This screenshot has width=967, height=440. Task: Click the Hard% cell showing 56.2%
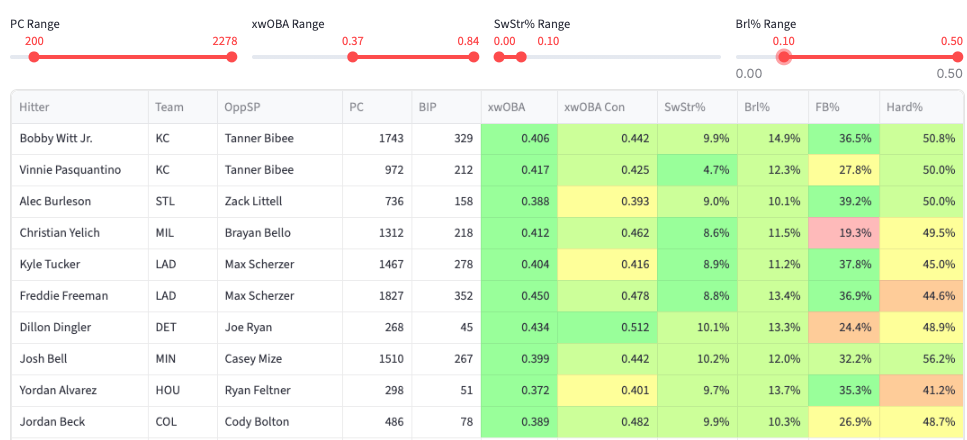pos(923,359)
